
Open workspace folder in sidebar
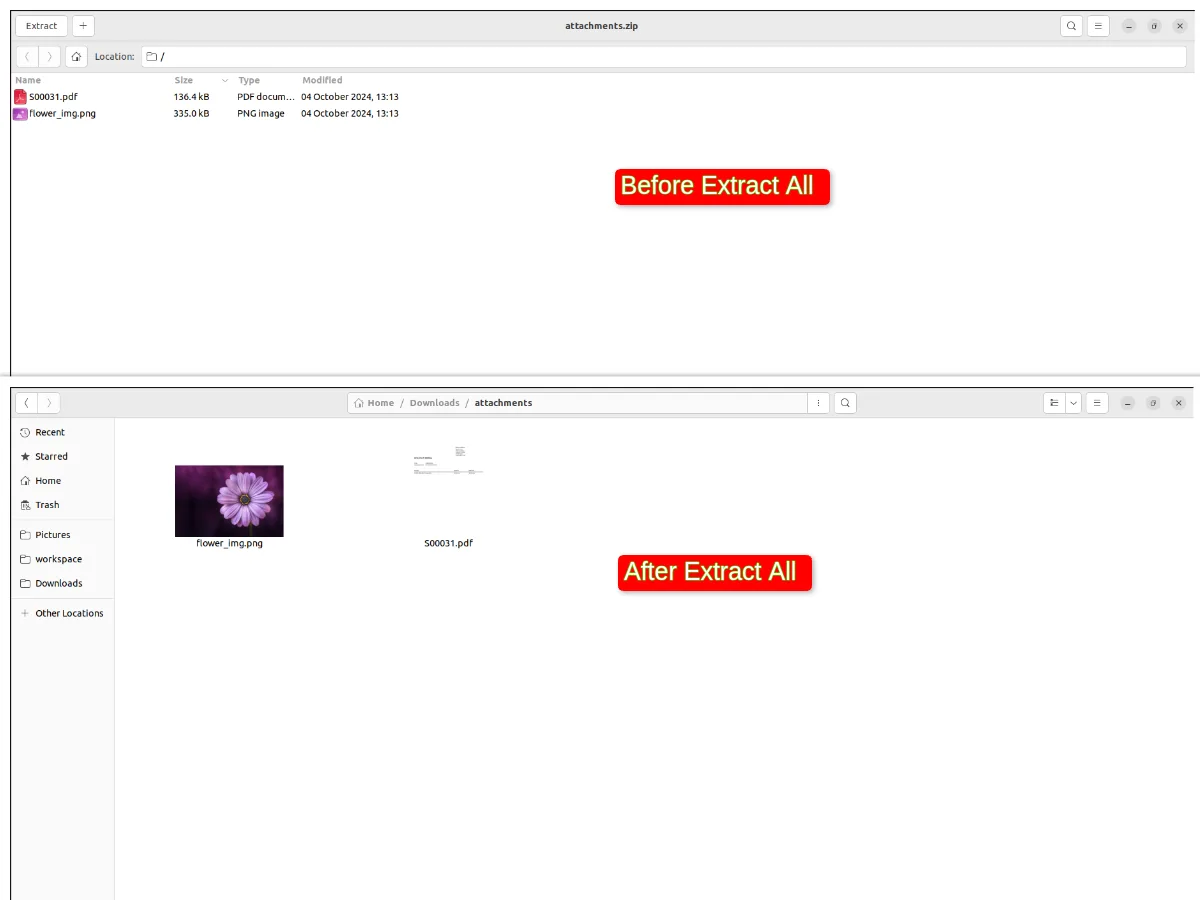click(63, 559)
